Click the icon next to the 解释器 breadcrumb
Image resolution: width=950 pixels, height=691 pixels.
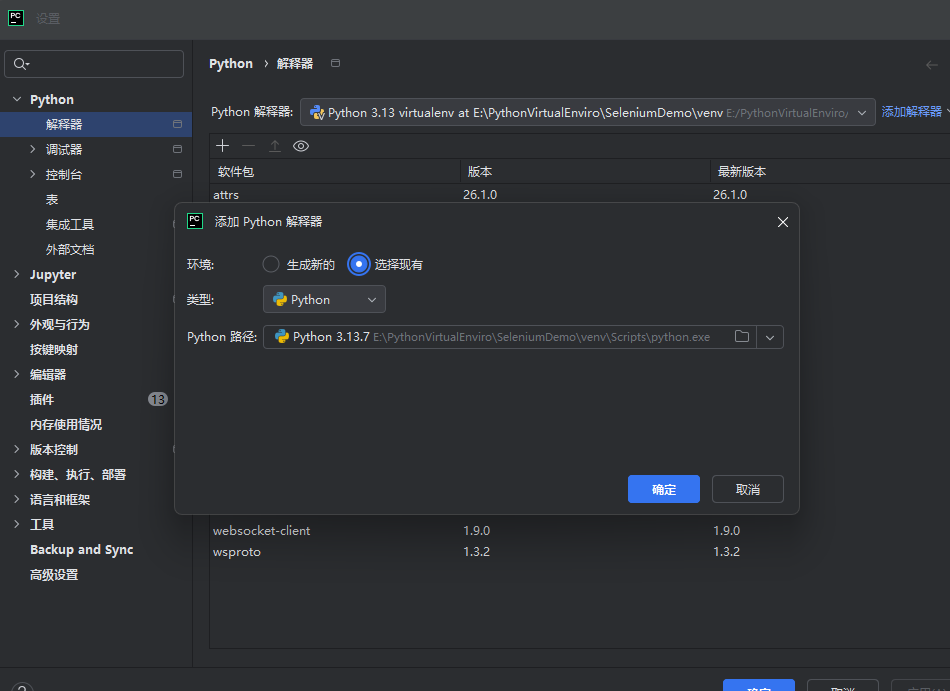335,63
